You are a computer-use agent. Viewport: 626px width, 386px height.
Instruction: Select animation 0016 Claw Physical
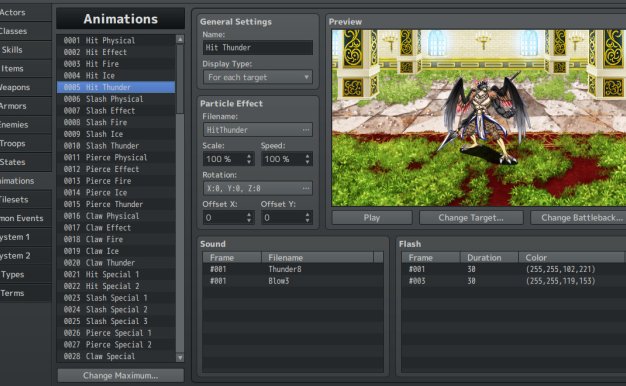click(116, 216)
